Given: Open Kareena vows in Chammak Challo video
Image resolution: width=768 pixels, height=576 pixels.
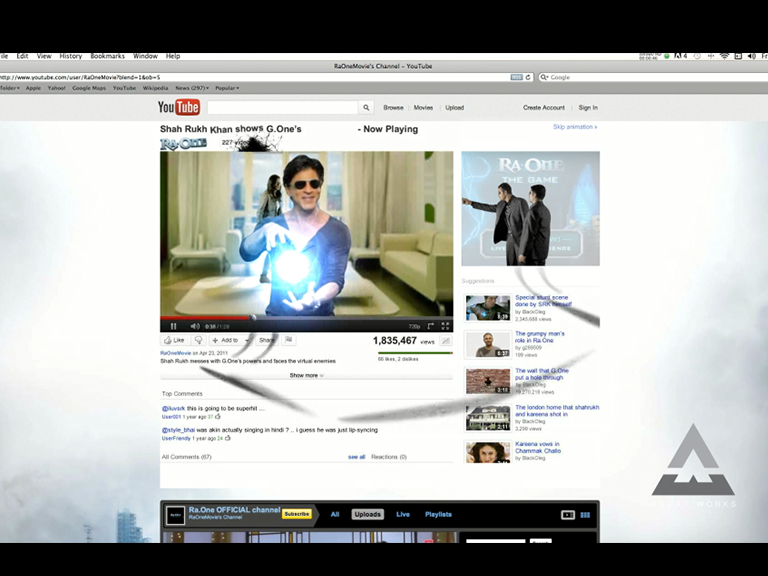Looking at the screenshot, I should point(538,447).
